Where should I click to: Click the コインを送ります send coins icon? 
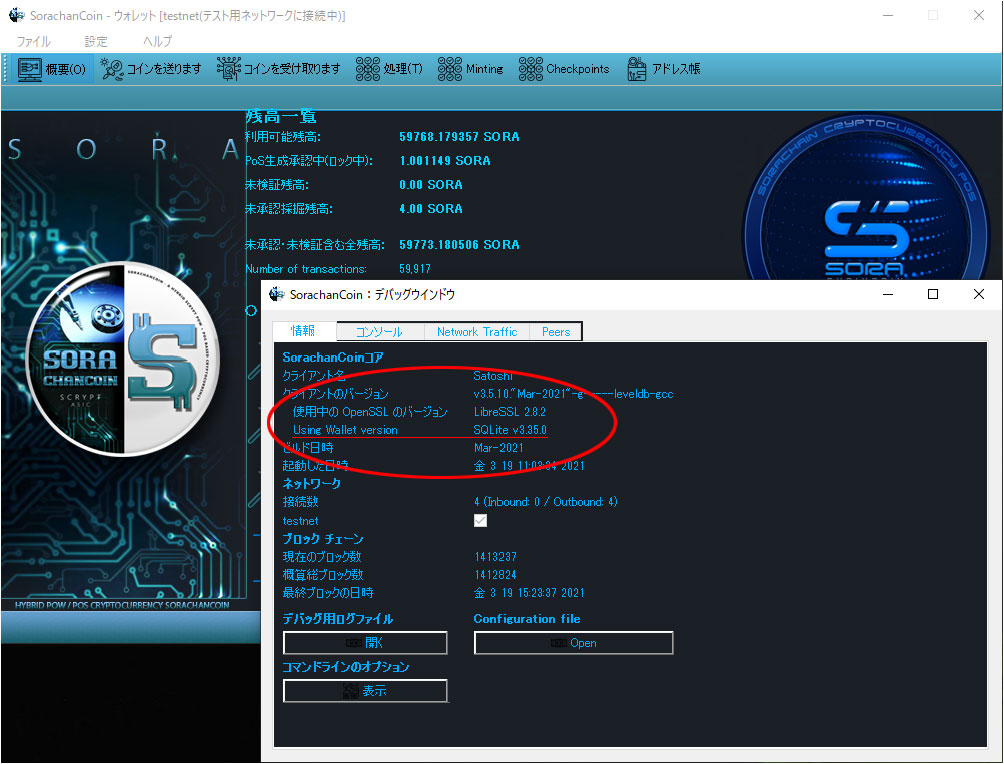(111, 69)
